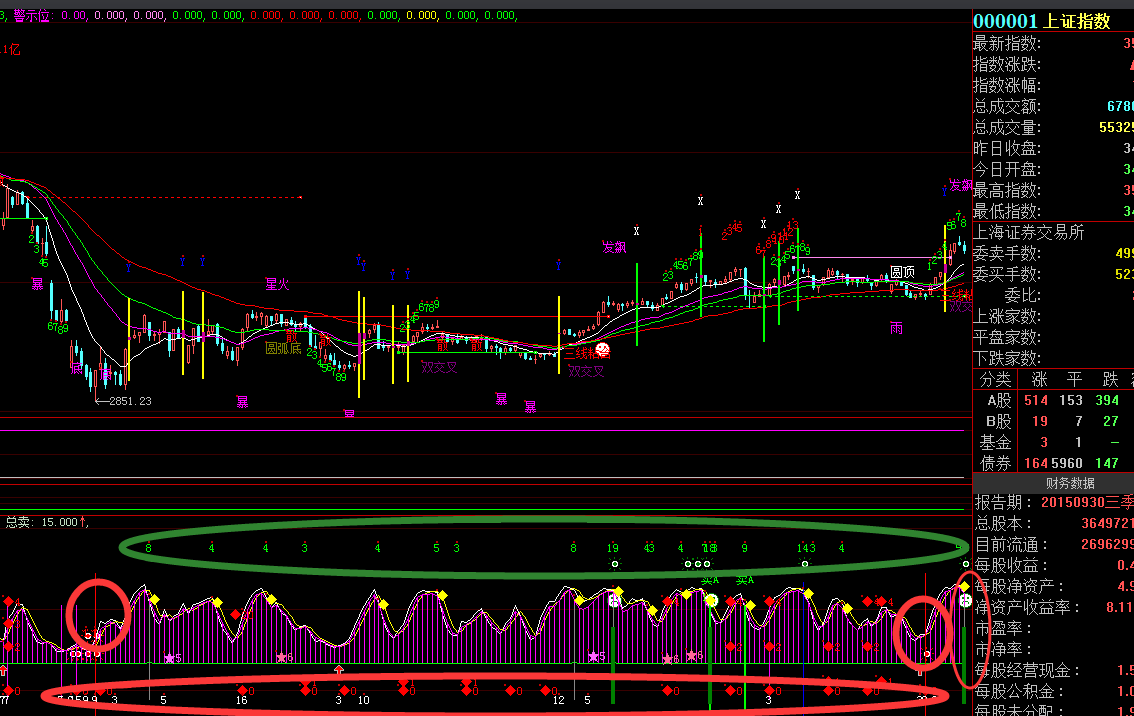
Task: Click the value 514 in A股 row
Action: pos(1036,401)
